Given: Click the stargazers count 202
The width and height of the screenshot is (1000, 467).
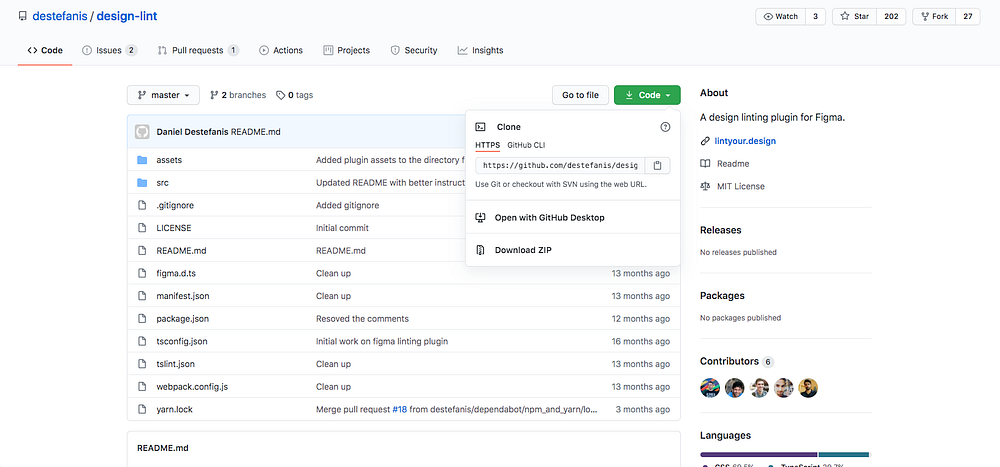Looking at the screenshot, I should point(891,17).
